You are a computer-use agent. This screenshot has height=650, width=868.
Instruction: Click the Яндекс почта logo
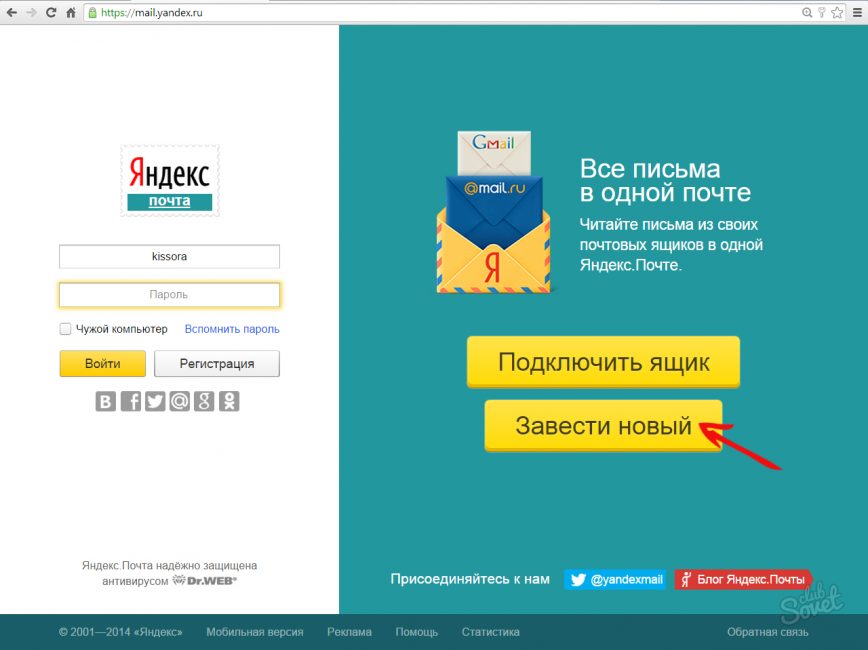(169, 180)
